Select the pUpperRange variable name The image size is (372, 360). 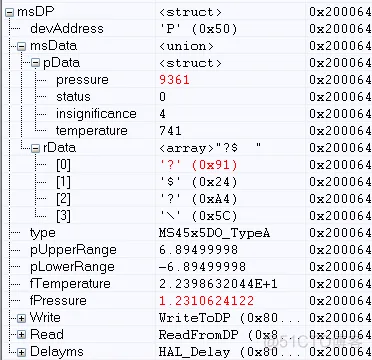click(x=73, y=250)
